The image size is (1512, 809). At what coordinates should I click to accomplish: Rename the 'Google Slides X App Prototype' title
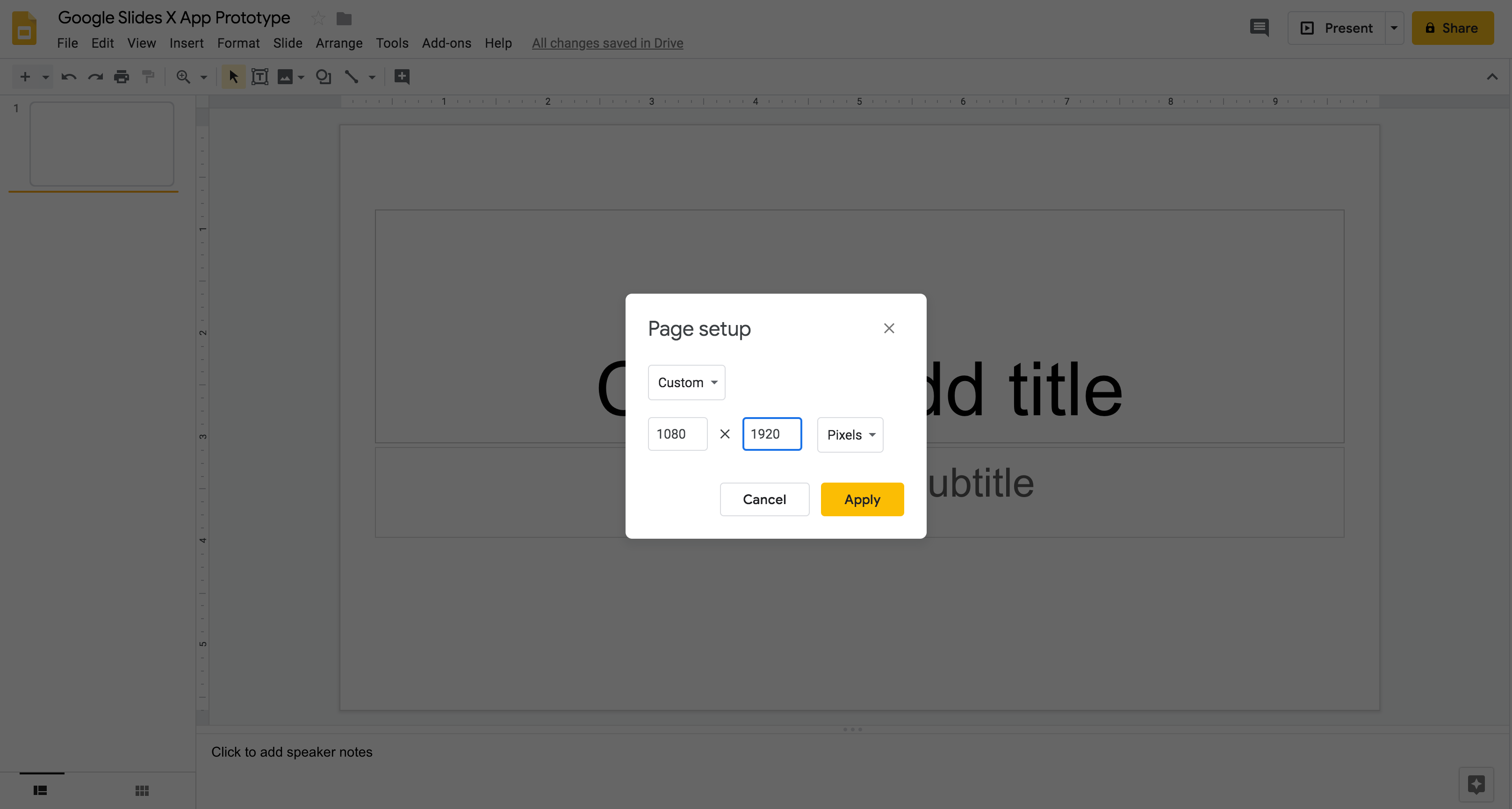pos(174,18)
